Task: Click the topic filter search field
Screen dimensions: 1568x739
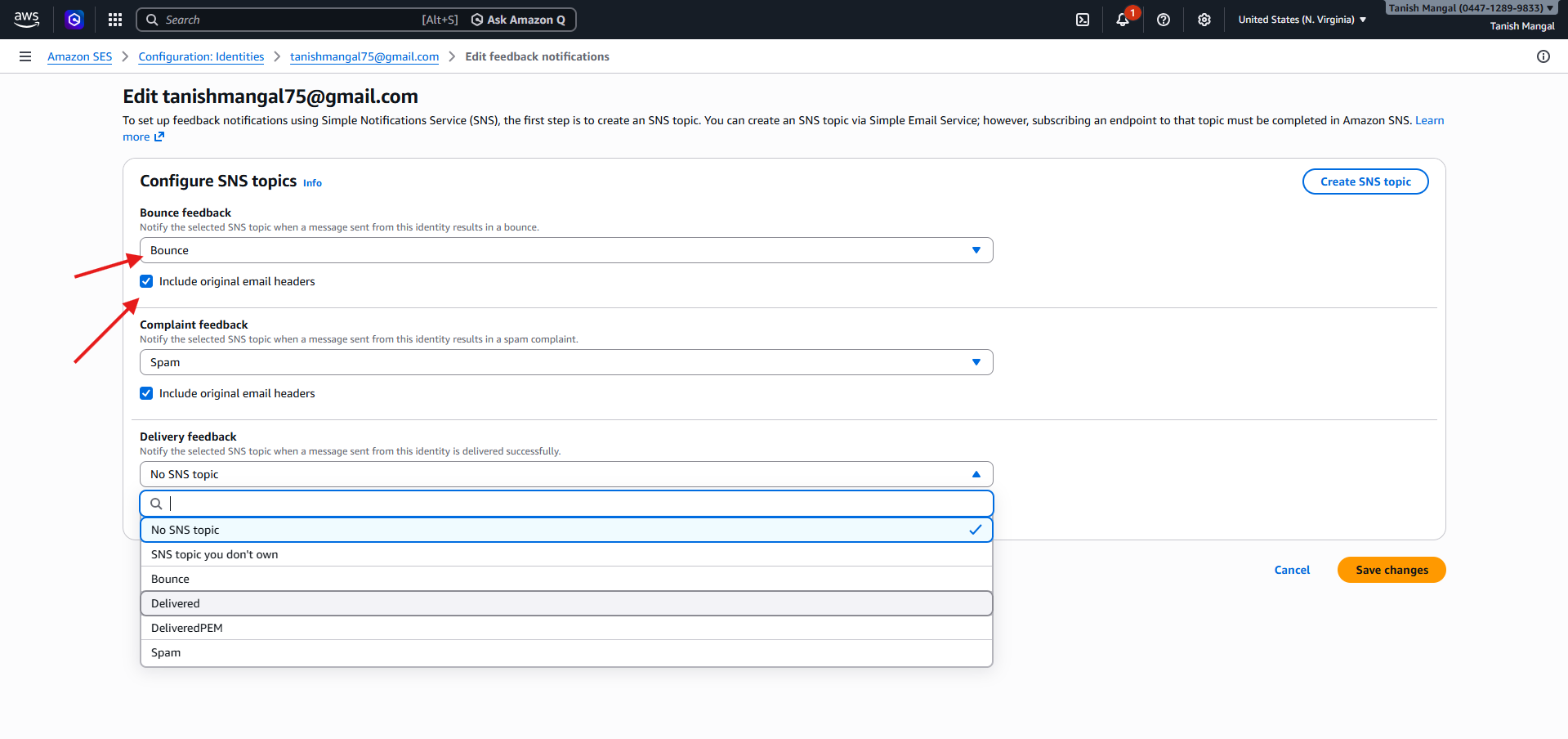Action: (x=572, y=504)
